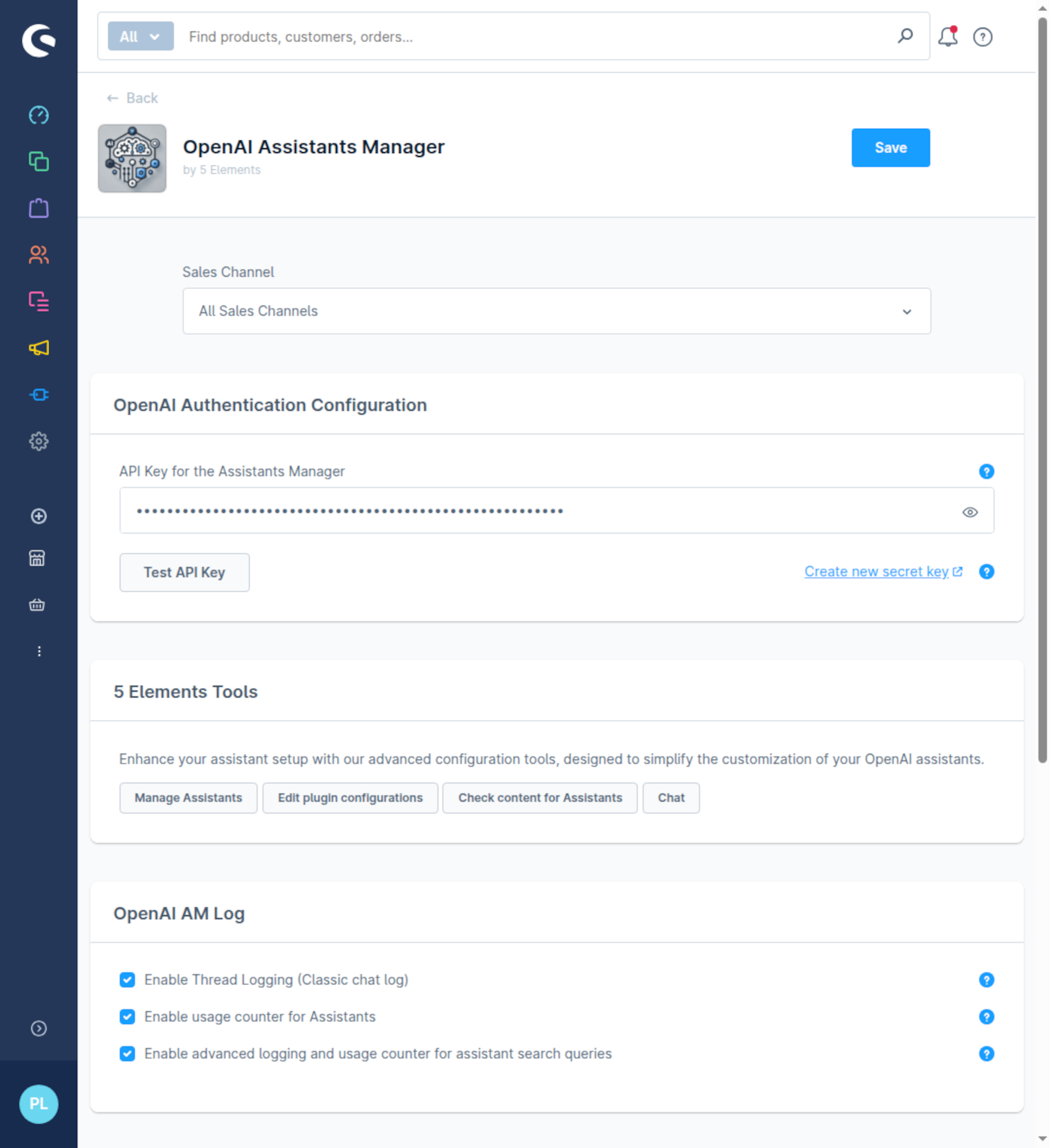Click the OpenAI Authentication Configuration heading
1050x1148 pixels.
(x=270, y=405)
